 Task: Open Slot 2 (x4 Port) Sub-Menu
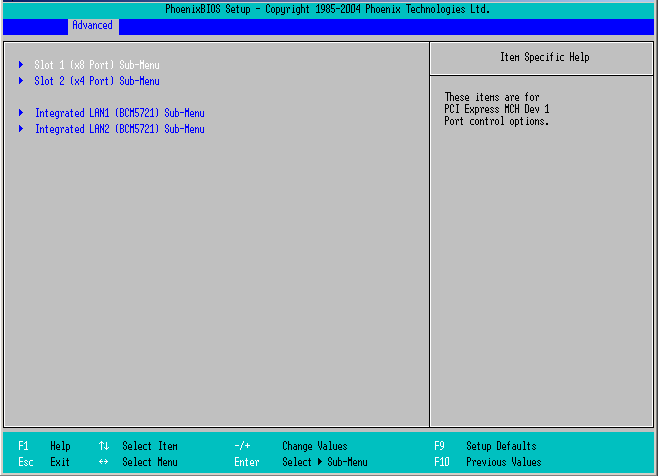coord(97,81)
